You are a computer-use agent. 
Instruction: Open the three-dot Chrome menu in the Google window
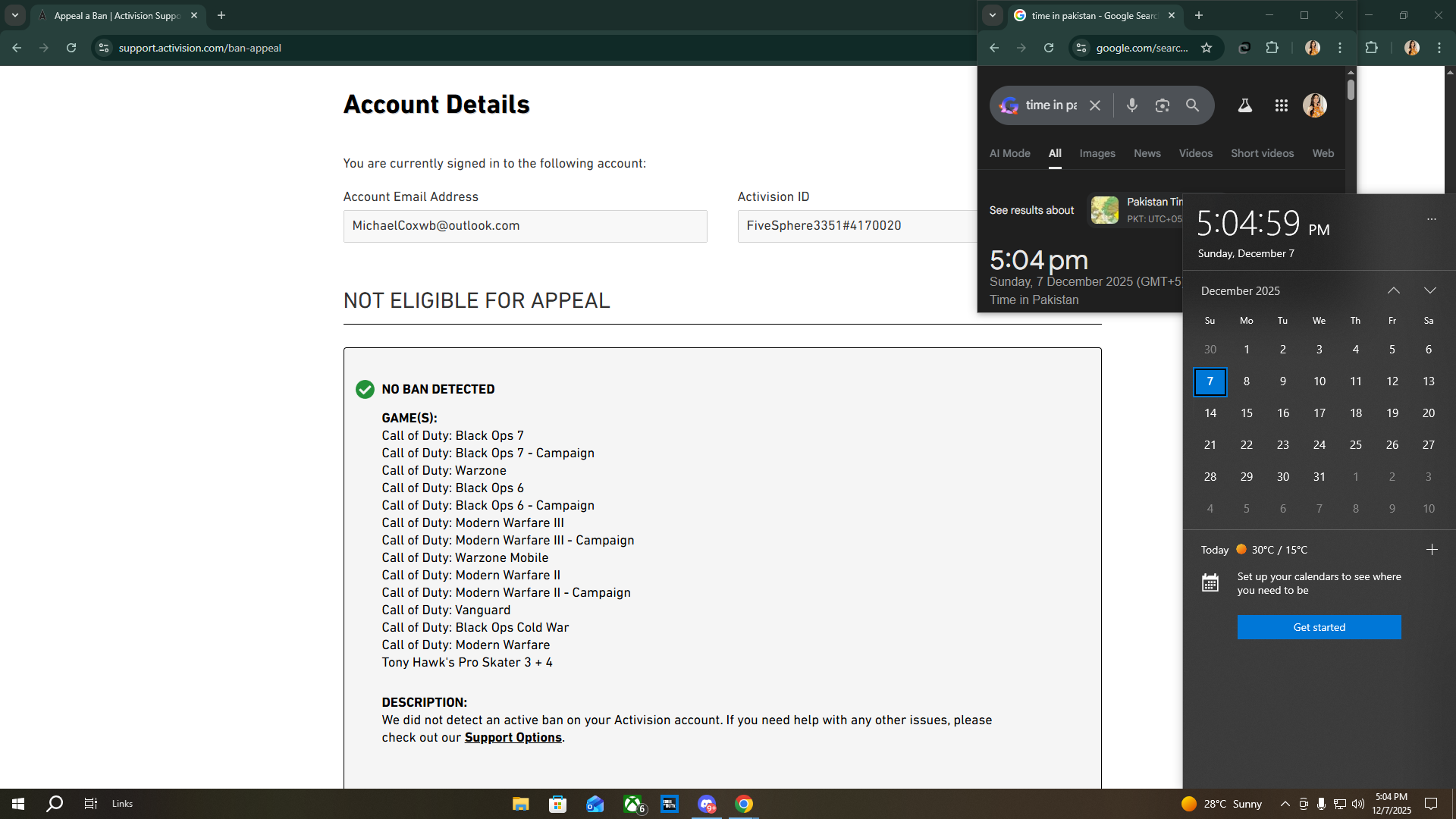1340,48
